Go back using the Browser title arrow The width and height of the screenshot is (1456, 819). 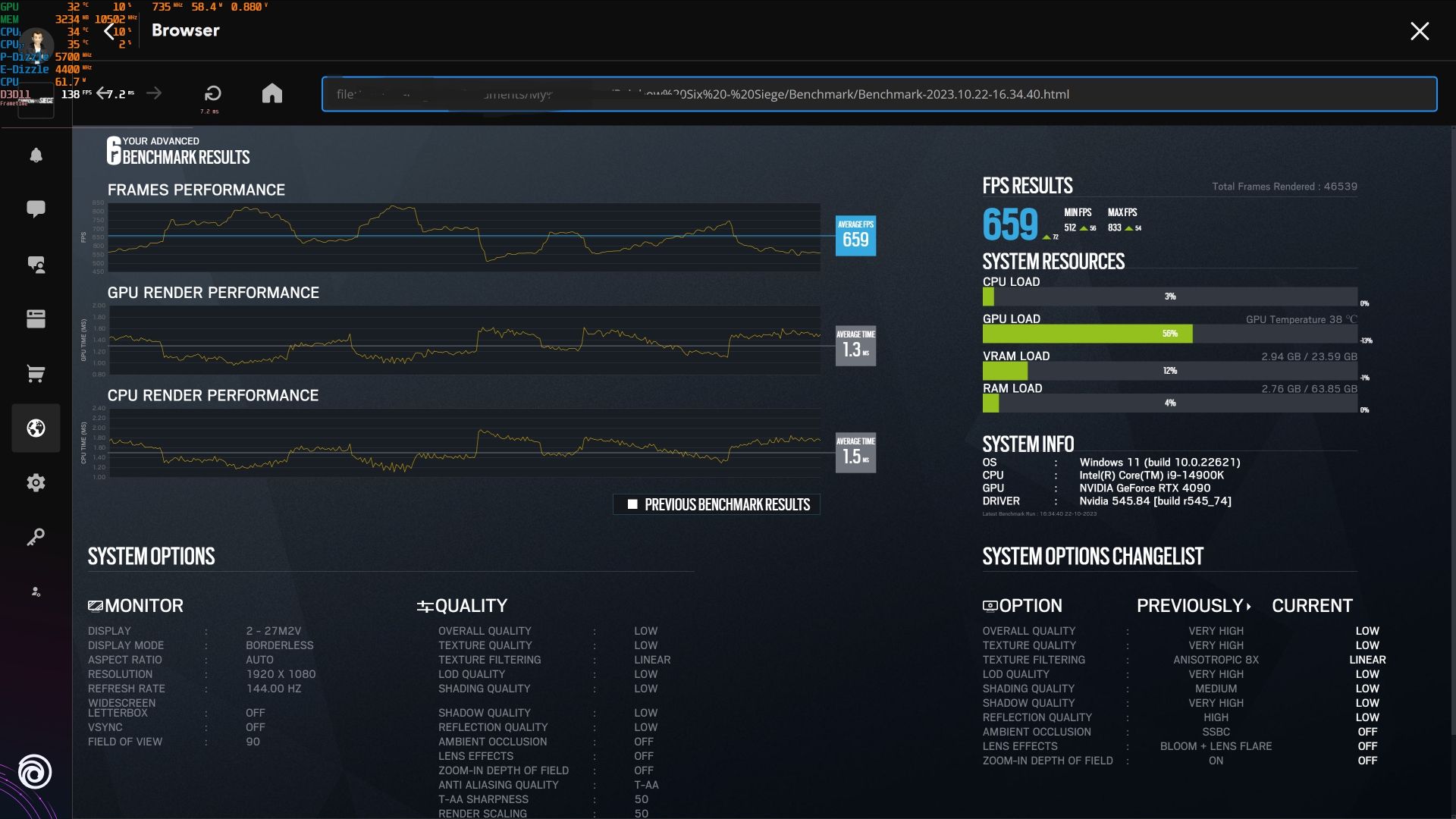point(108,30)
